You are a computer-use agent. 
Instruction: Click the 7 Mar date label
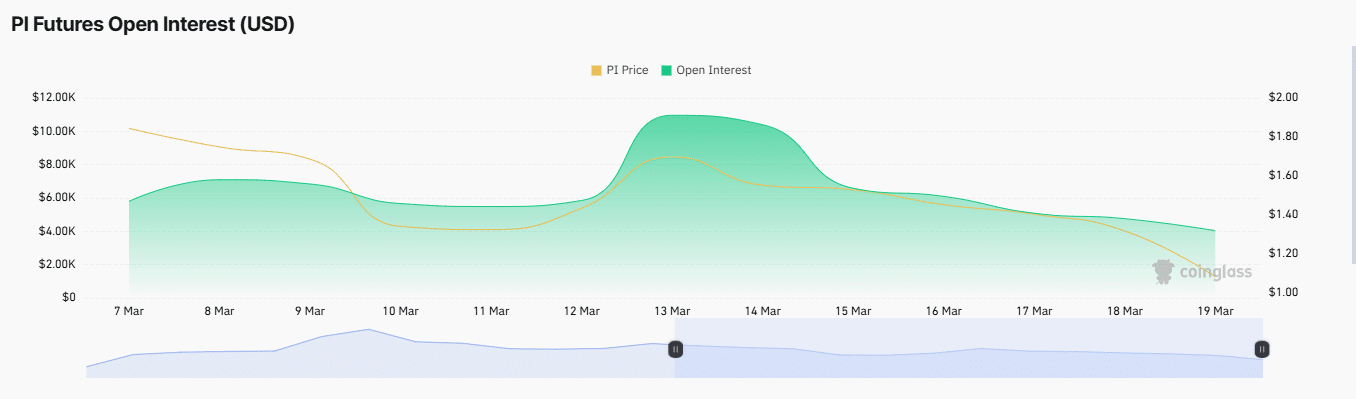[129, 311]
